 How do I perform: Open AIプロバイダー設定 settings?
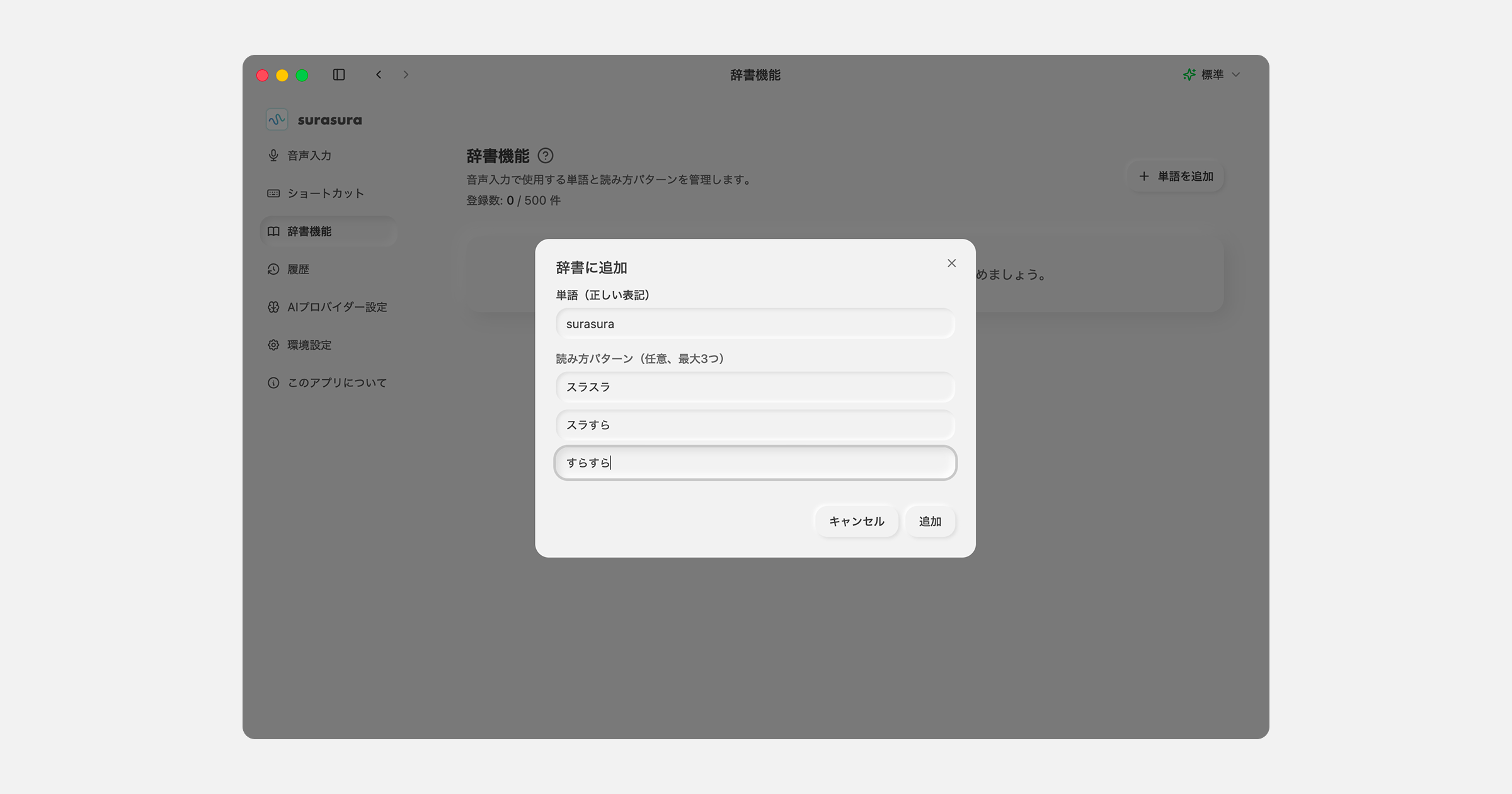(337, 307)
